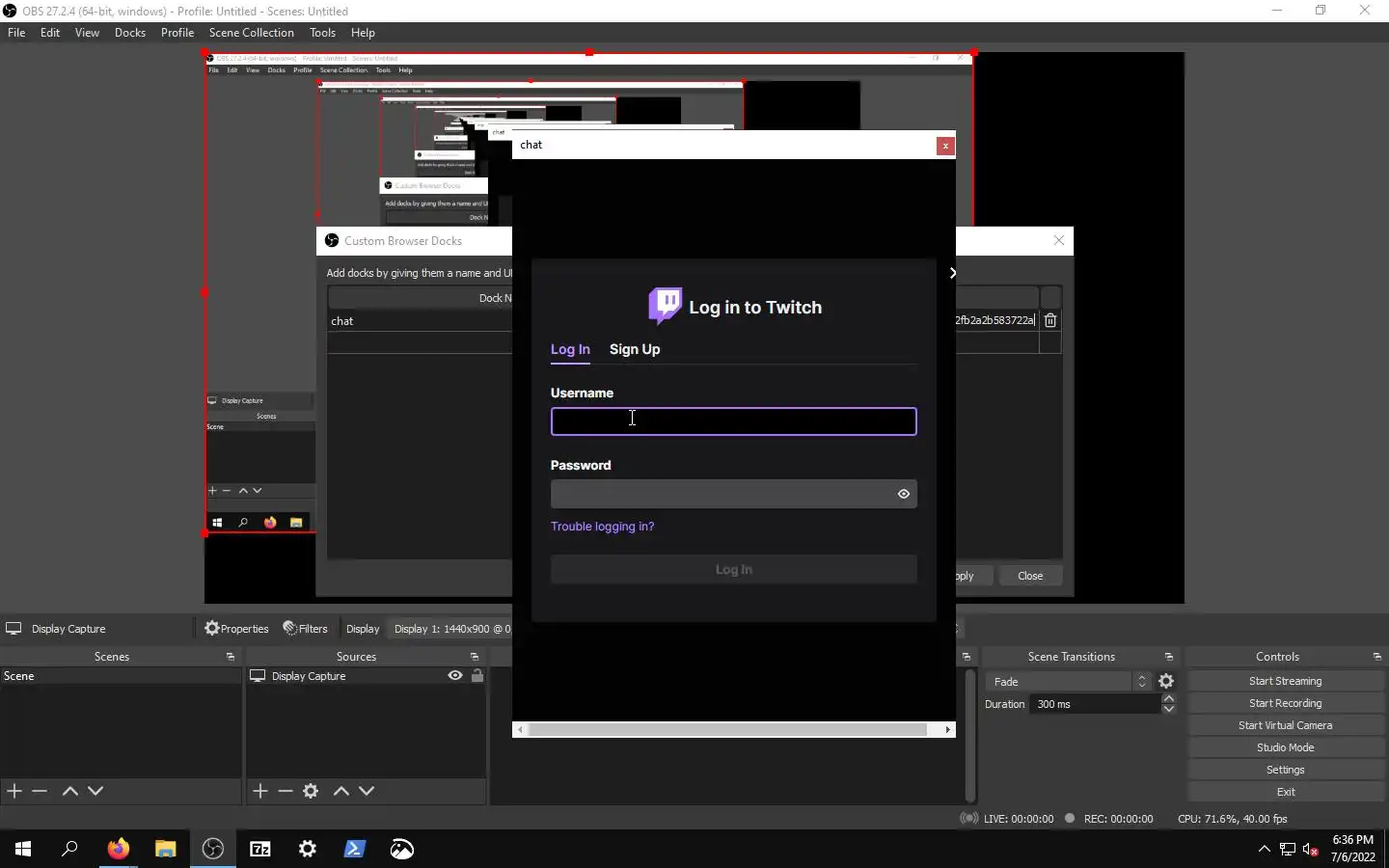Click Start Streaming

[x=1286, y=681]
